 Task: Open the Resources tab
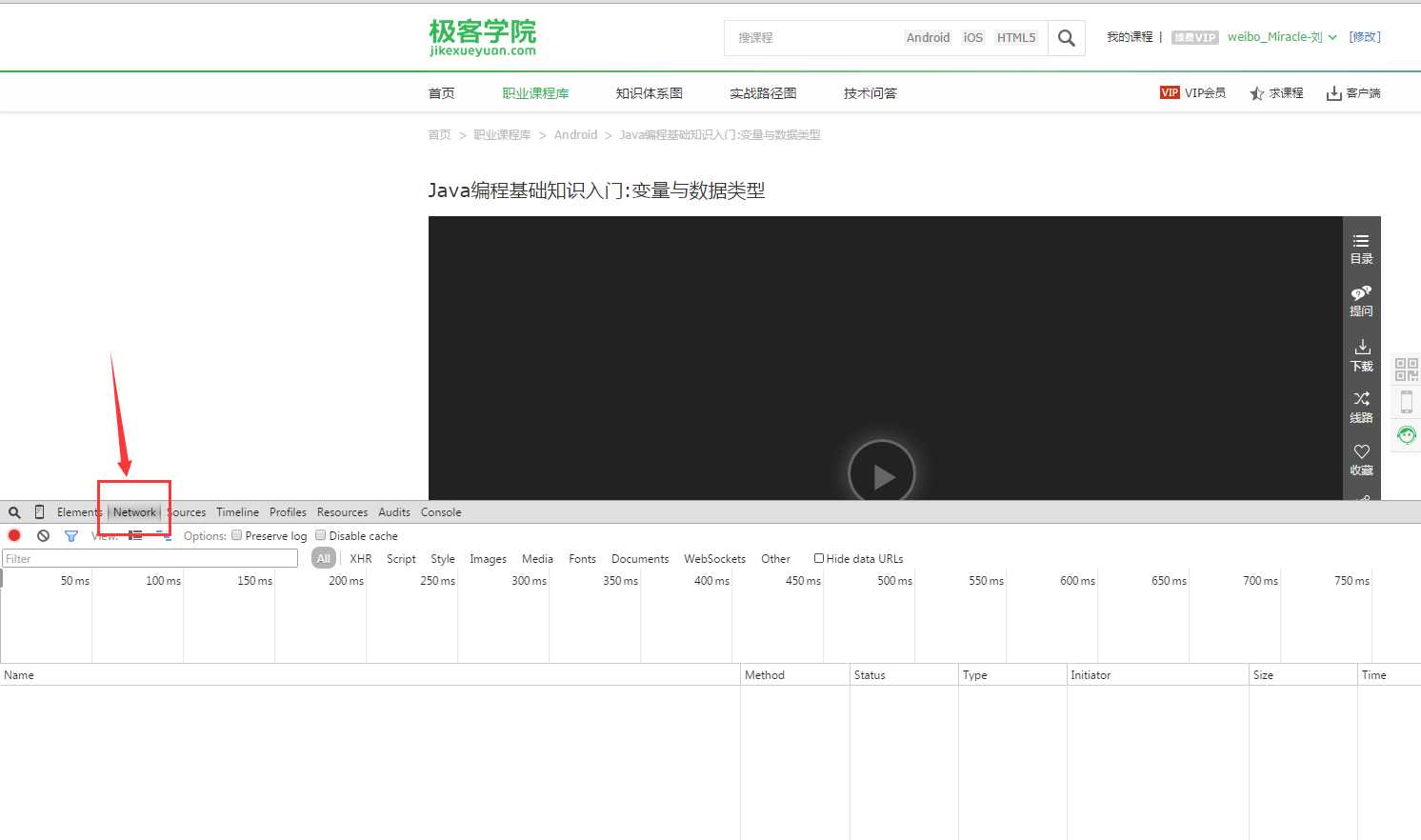342,512
